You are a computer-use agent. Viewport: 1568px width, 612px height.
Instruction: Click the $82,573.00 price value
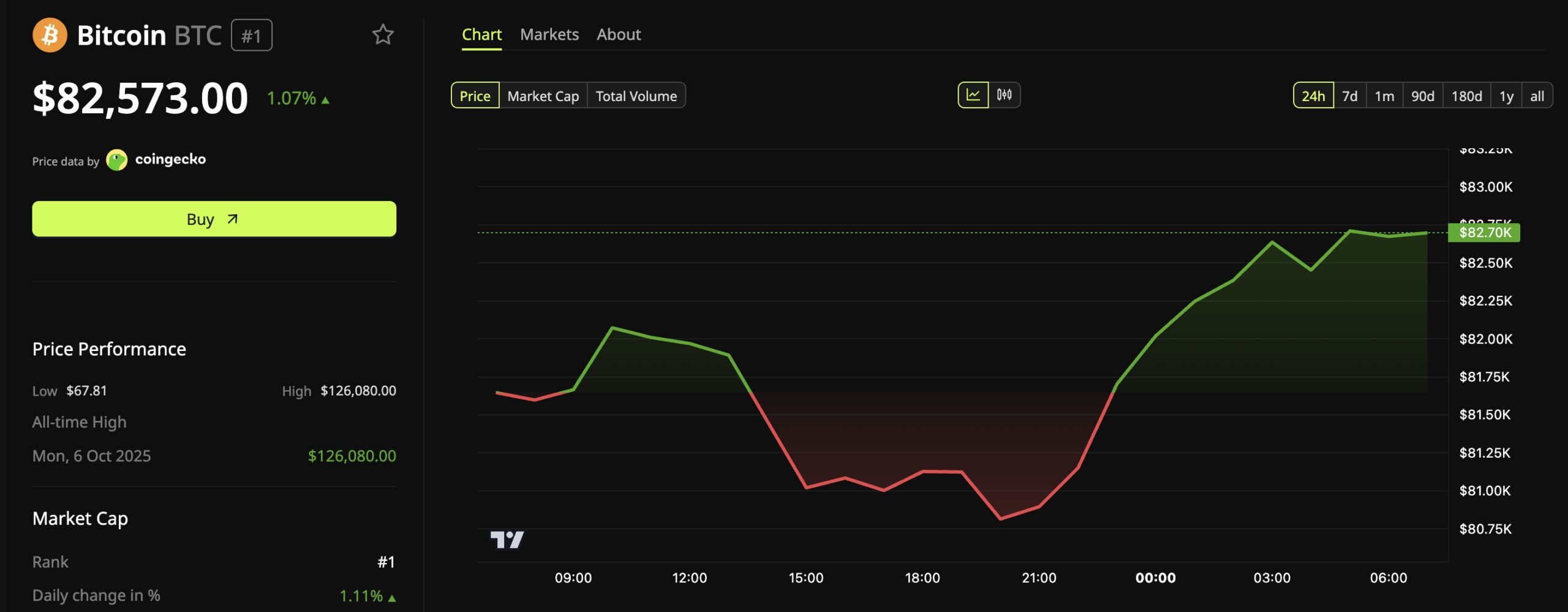click(140, 98)
